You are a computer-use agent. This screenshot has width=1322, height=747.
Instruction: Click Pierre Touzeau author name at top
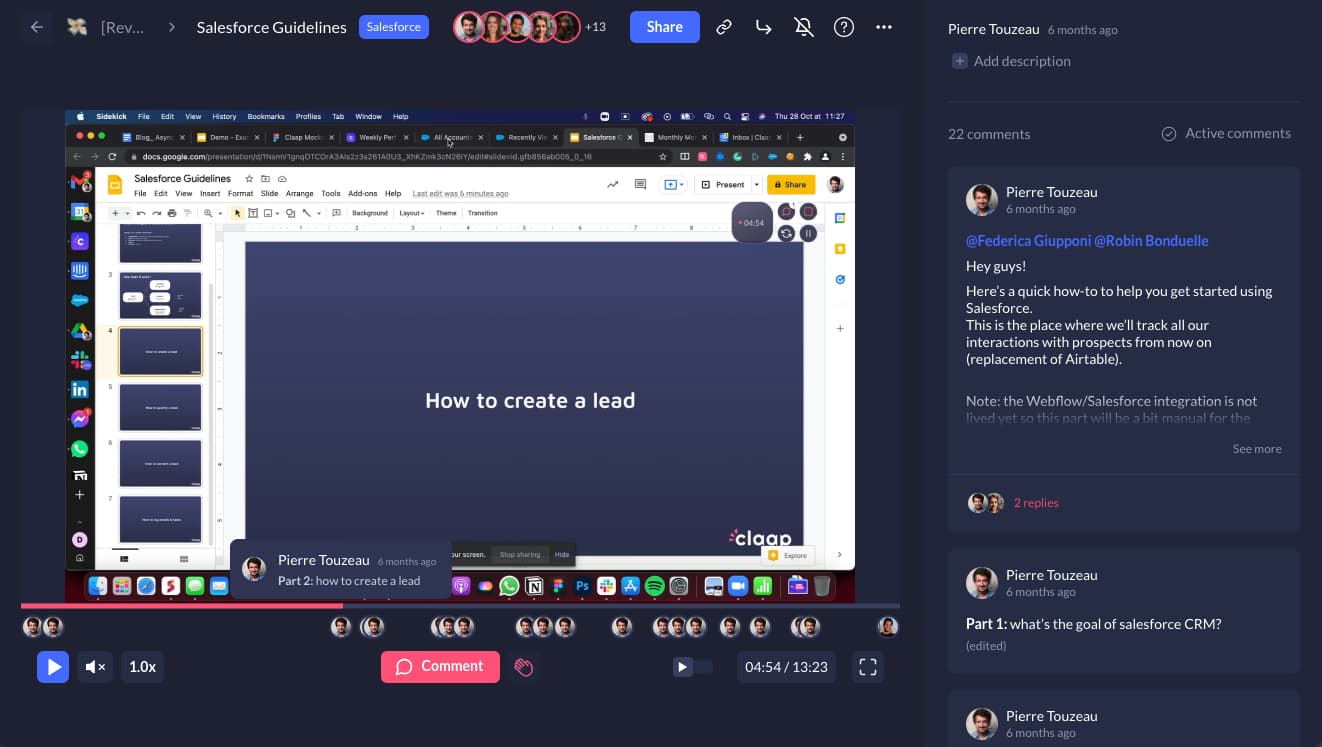pos(994,29)
